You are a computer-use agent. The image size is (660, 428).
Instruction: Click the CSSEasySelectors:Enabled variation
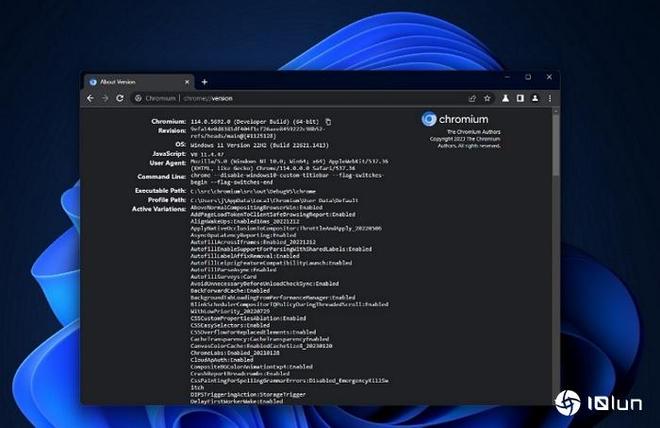click(230, 325)
